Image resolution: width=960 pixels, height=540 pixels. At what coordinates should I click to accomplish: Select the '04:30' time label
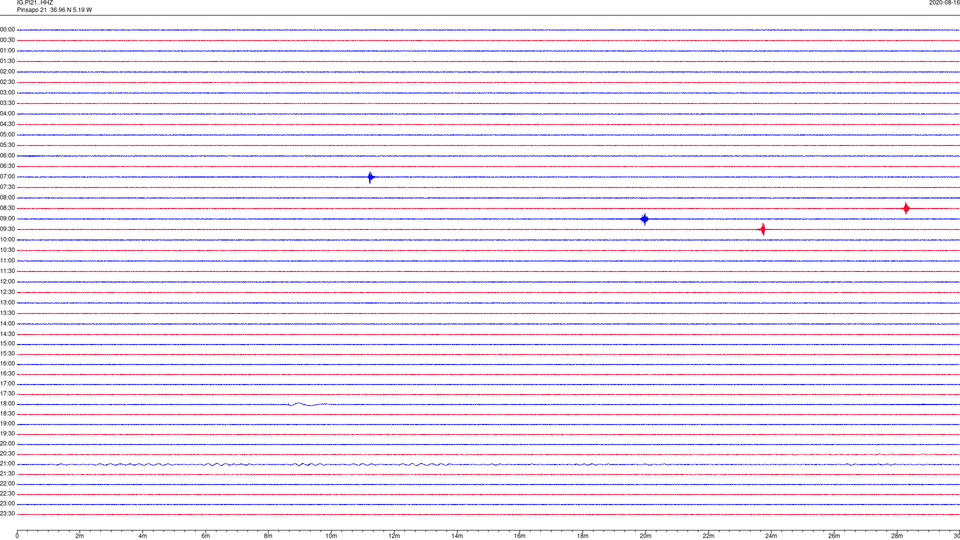pyautogui.click(x=7, y=124)
